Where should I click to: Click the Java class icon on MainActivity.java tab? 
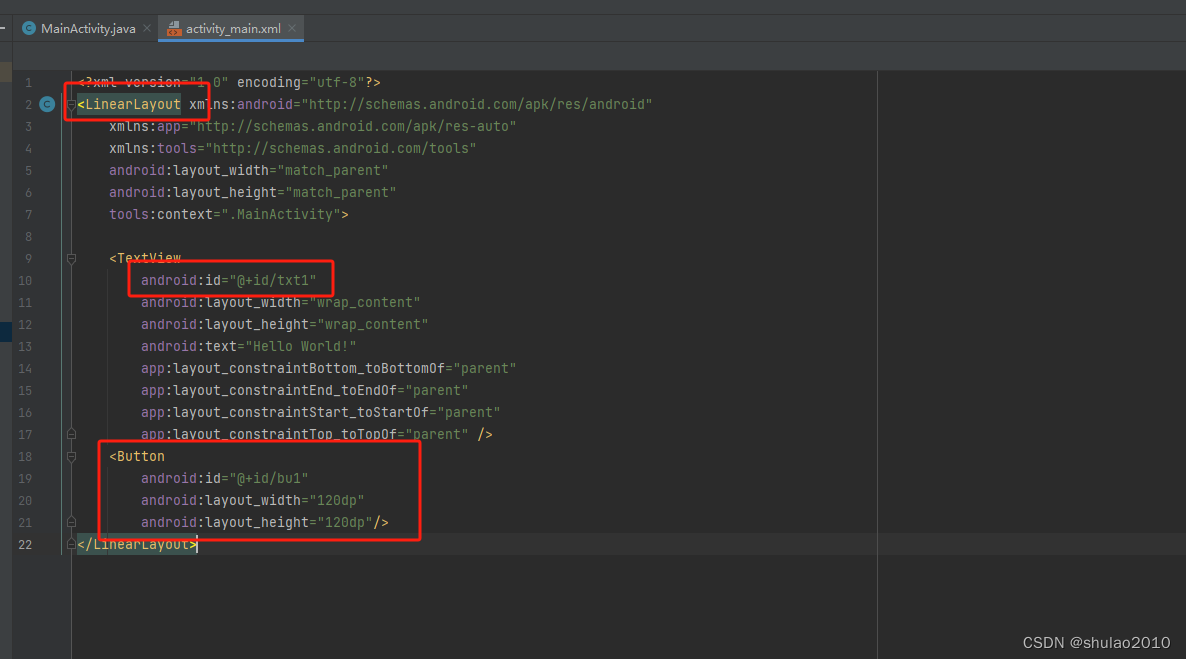pyautogui.click(x=28, y=28)
